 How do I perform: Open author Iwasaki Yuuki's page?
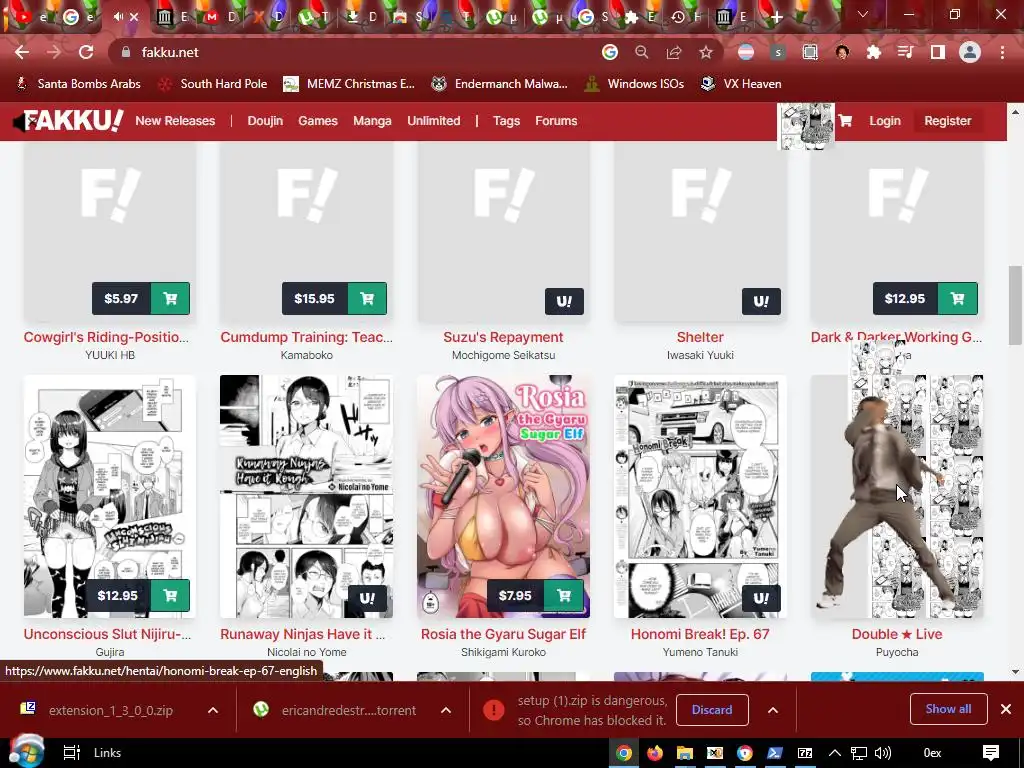click(x=700, y=355)
